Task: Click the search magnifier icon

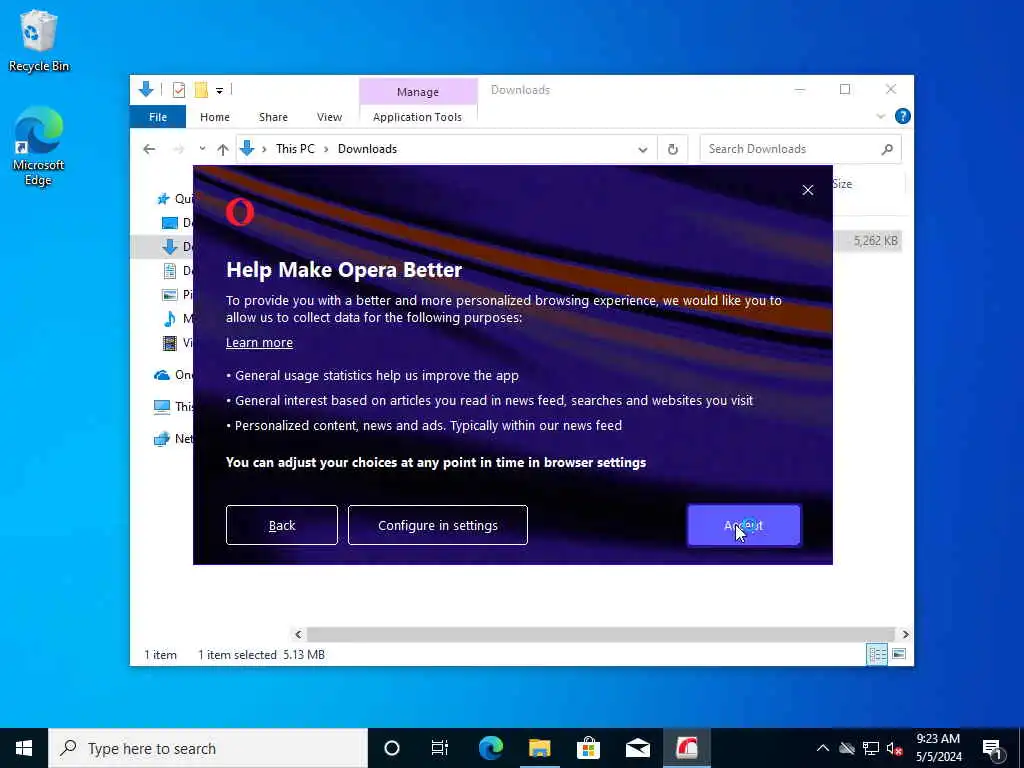Action: point(887,150)
